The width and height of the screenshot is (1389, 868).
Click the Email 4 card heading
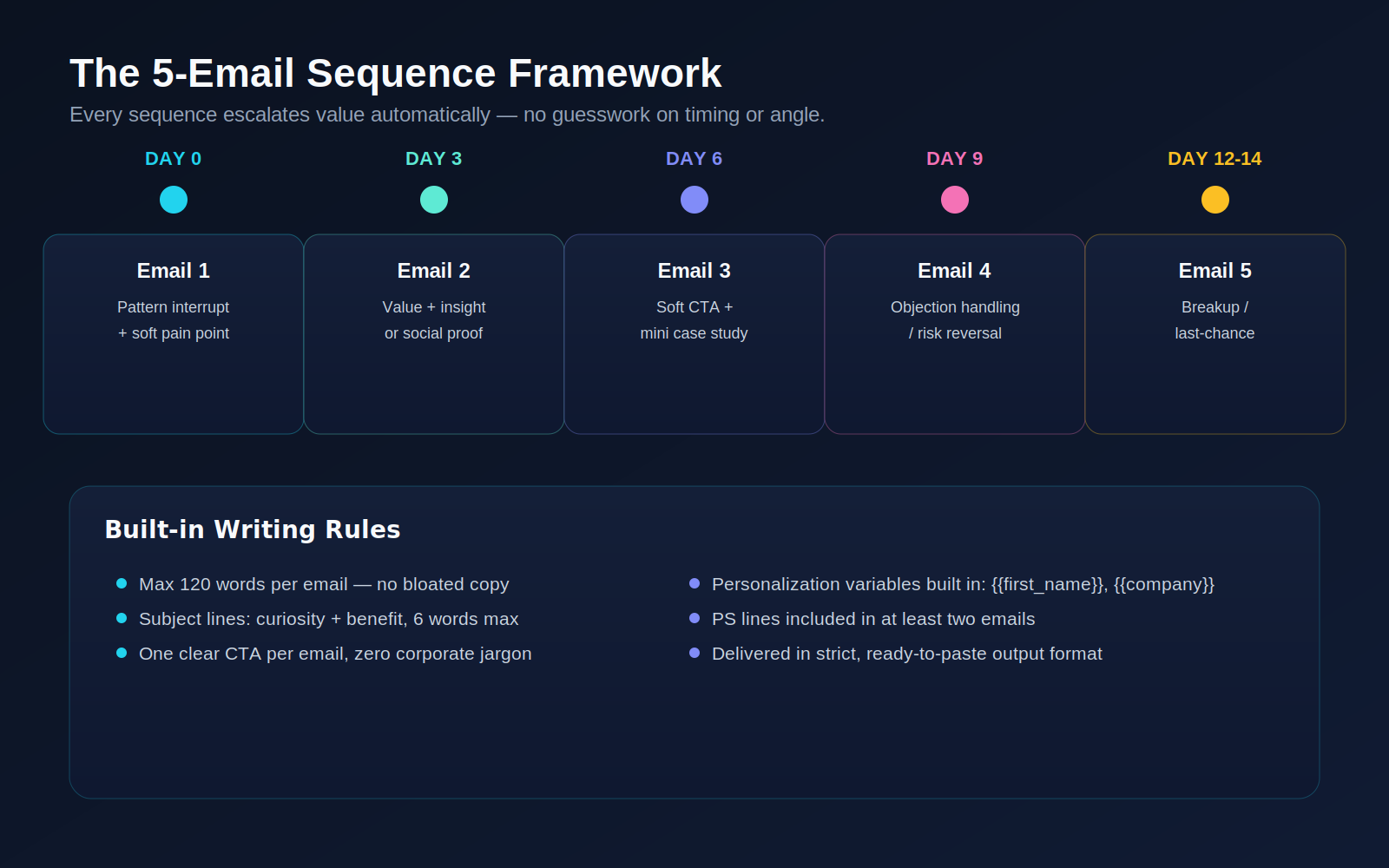point(955,271)
